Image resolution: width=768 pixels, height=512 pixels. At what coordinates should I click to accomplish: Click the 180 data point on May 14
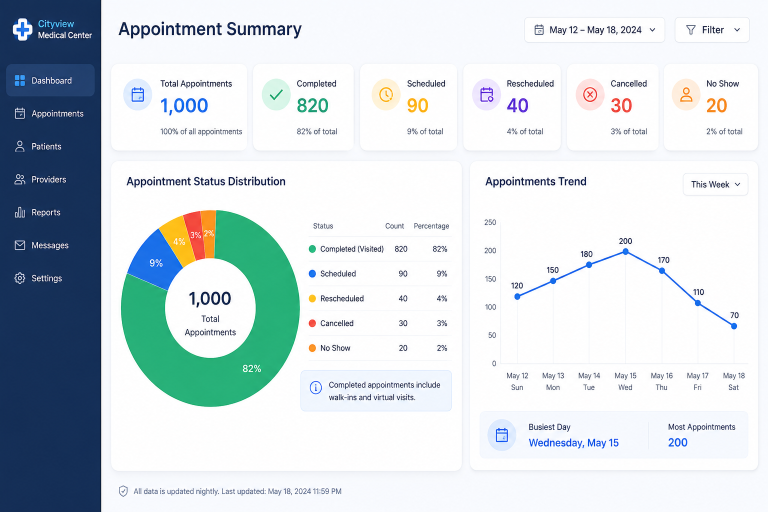[x=589, y=265]
